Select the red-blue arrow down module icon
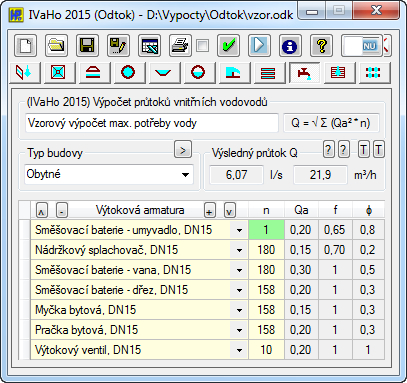Image resolution: width=407 pixels, height=383 pixels. click(x=25, y=72)
